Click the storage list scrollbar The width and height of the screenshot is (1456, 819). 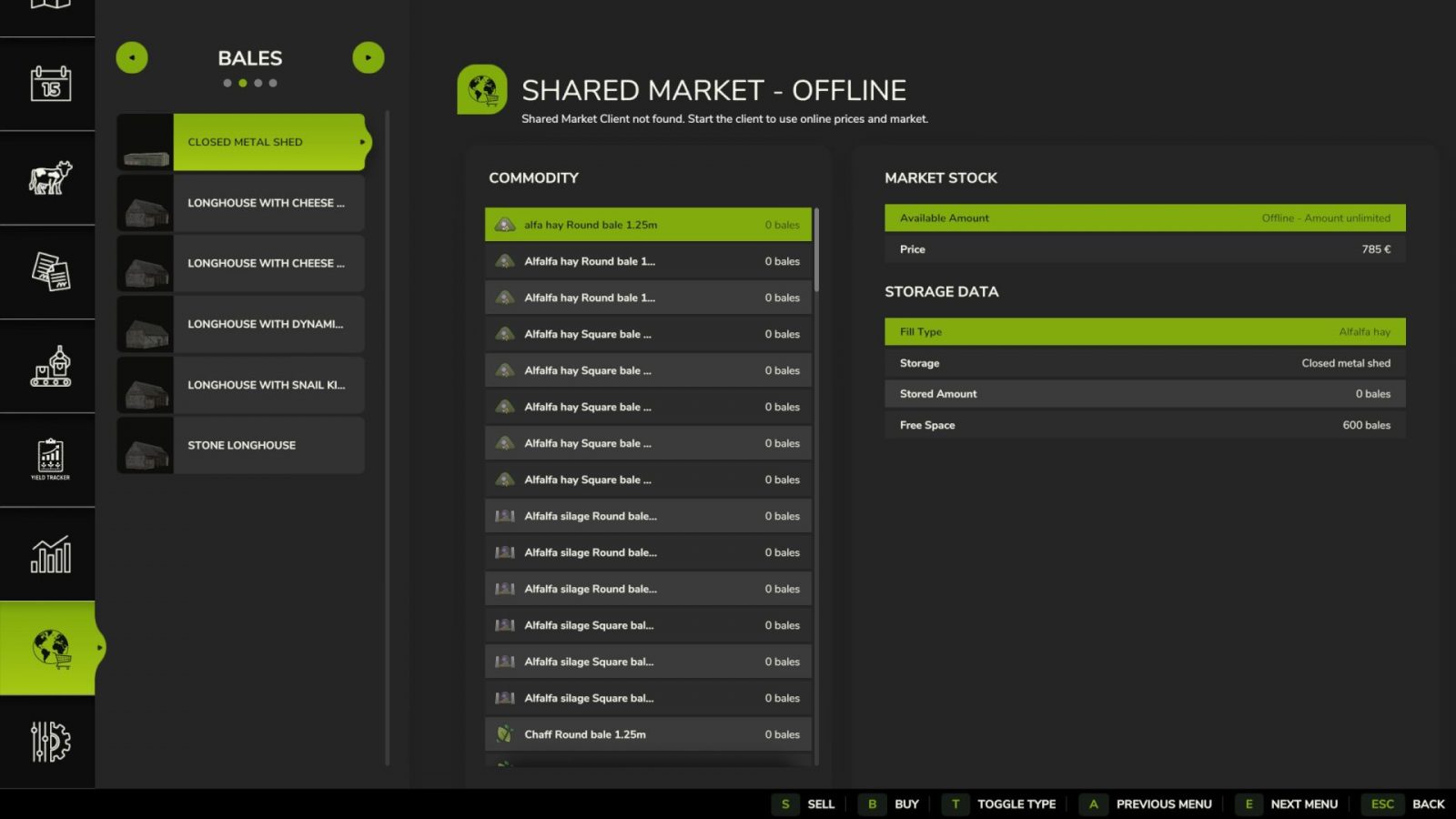388,437
